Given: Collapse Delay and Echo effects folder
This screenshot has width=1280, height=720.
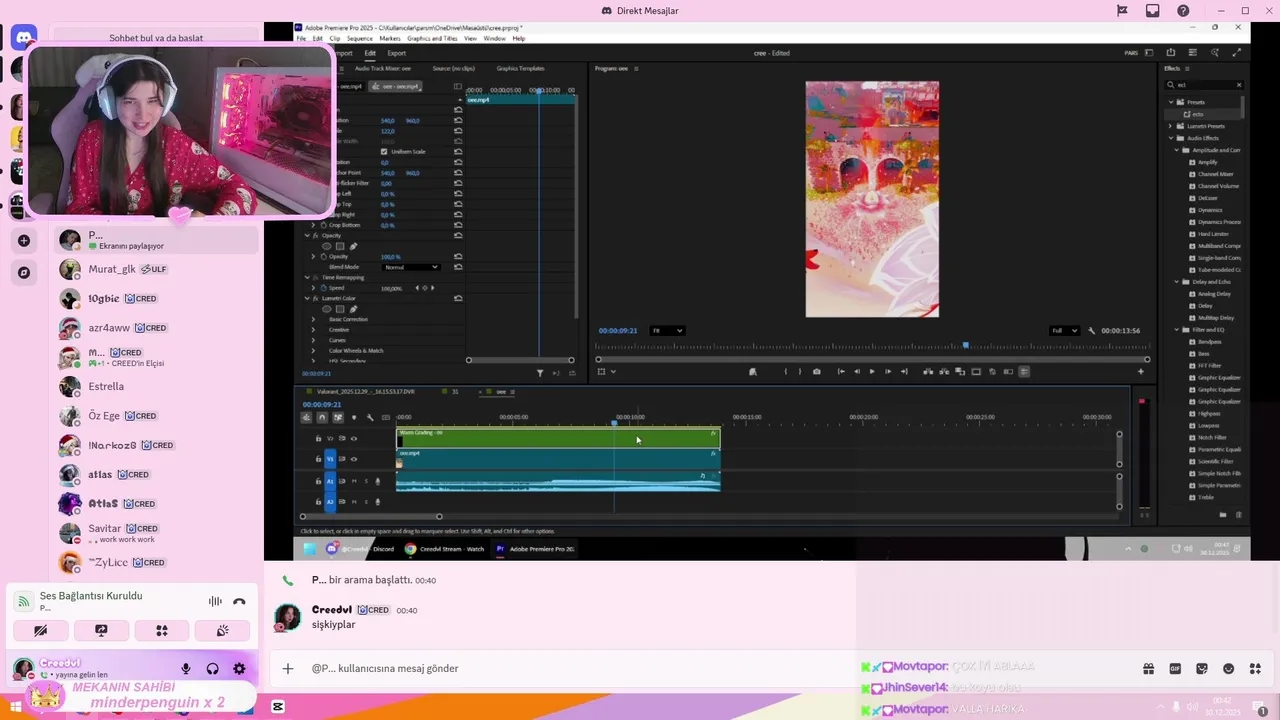Looking at the screenshot, I should [1177, 282].
